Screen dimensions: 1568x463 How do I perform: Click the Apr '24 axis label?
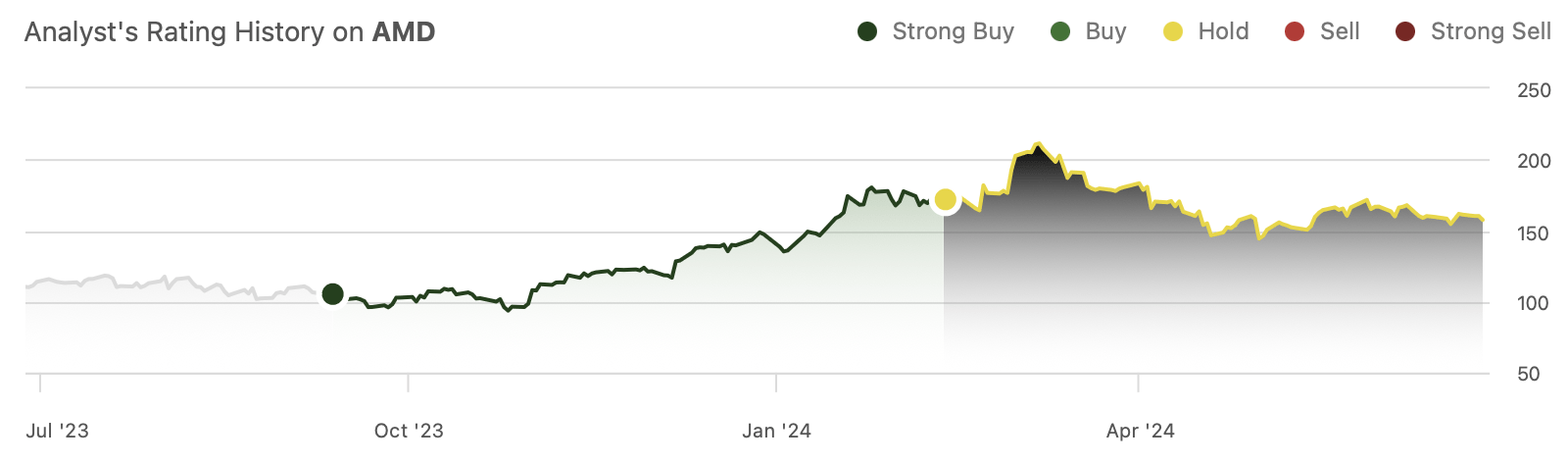point(1140,431)
